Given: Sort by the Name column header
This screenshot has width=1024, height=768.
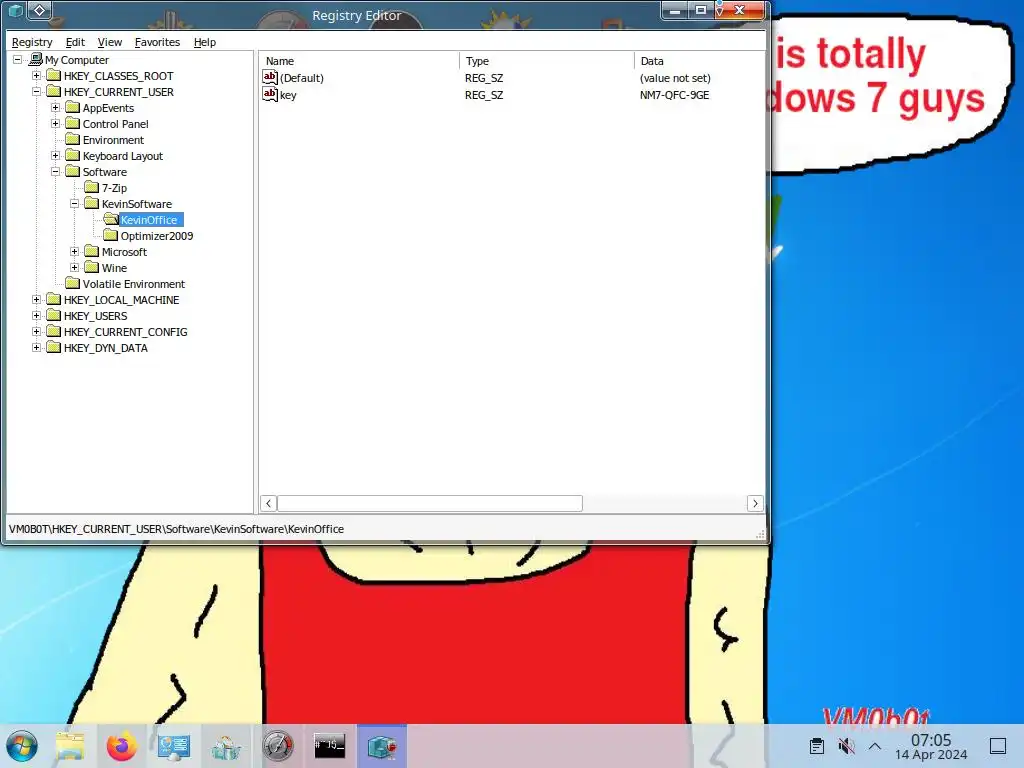Looking at the screenshot, I should 359,61.
